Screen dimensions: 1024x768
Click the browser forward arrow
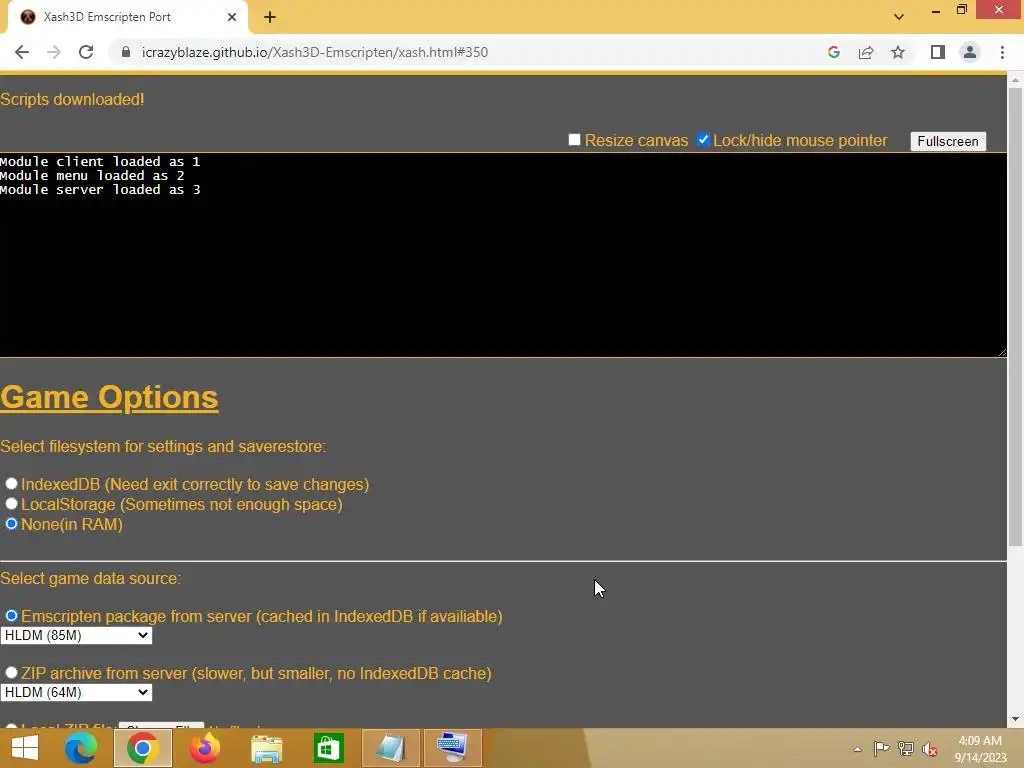pyautogui.click(x=54, y=52)
